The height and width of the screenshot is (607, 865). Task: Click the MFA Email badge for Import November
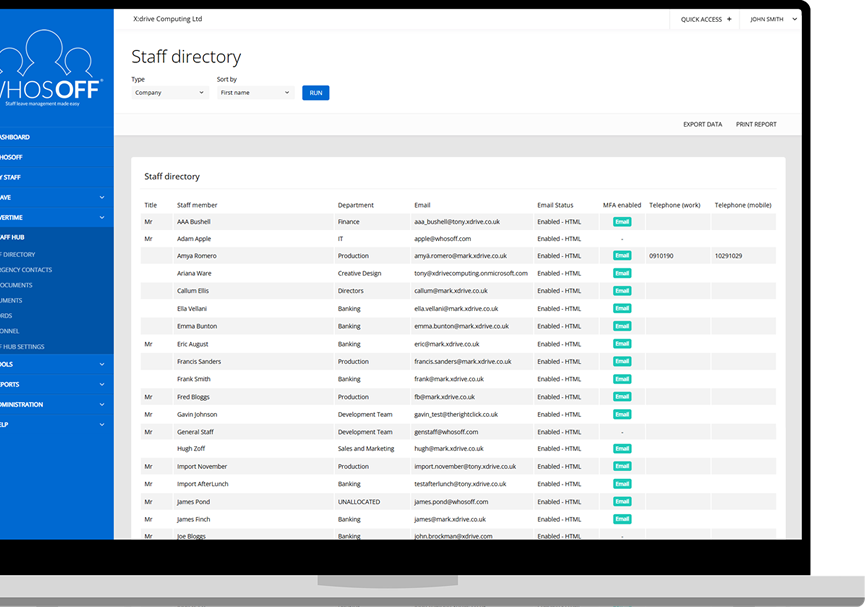pyautogui.click(x=622, y=466)
